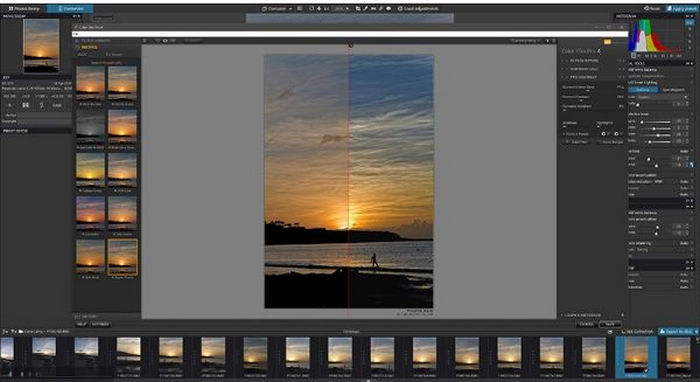Open the Smart Lighting Mode dropdown
This screenshot has width=700, height=382.
click(x=662, y=97)
